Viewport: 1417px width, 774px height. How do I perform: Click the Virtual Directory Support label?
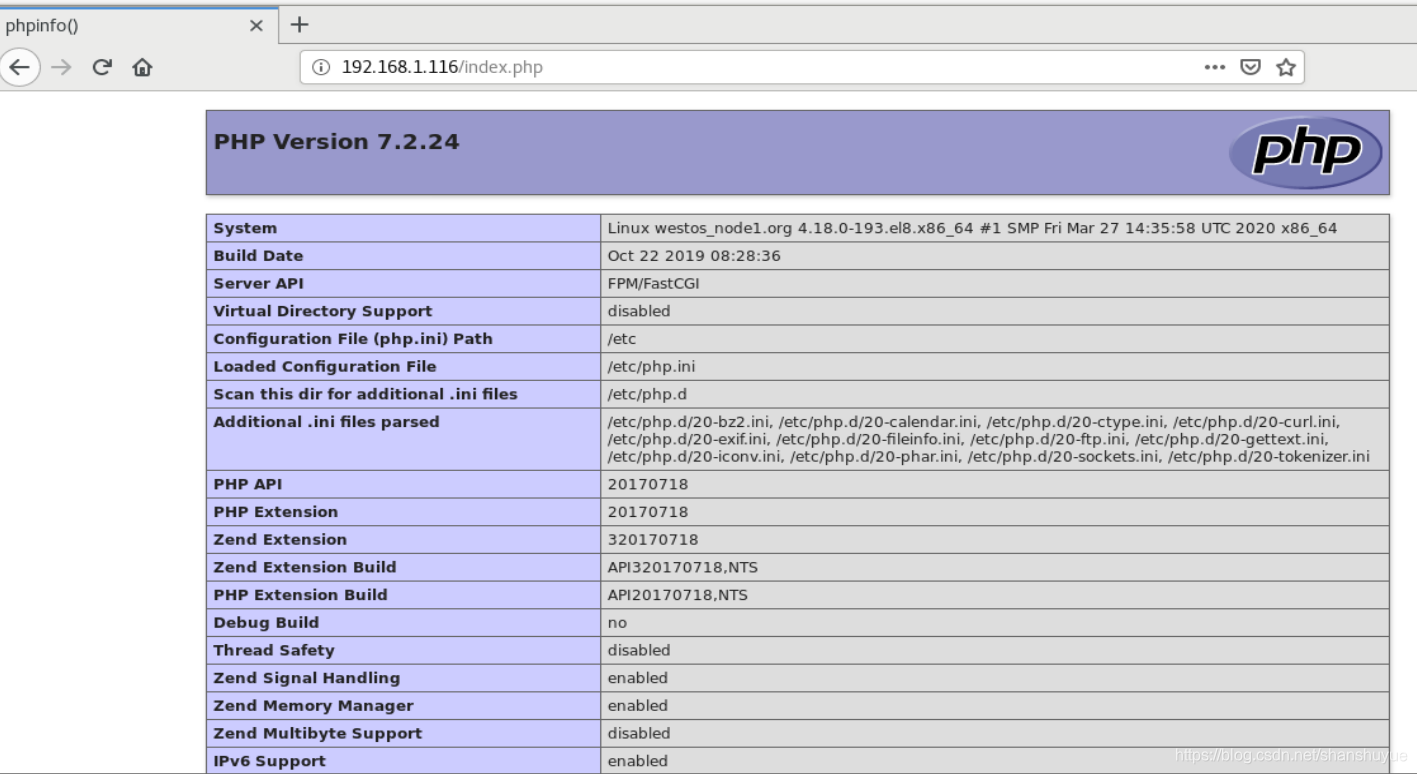(x=323, y=311)
